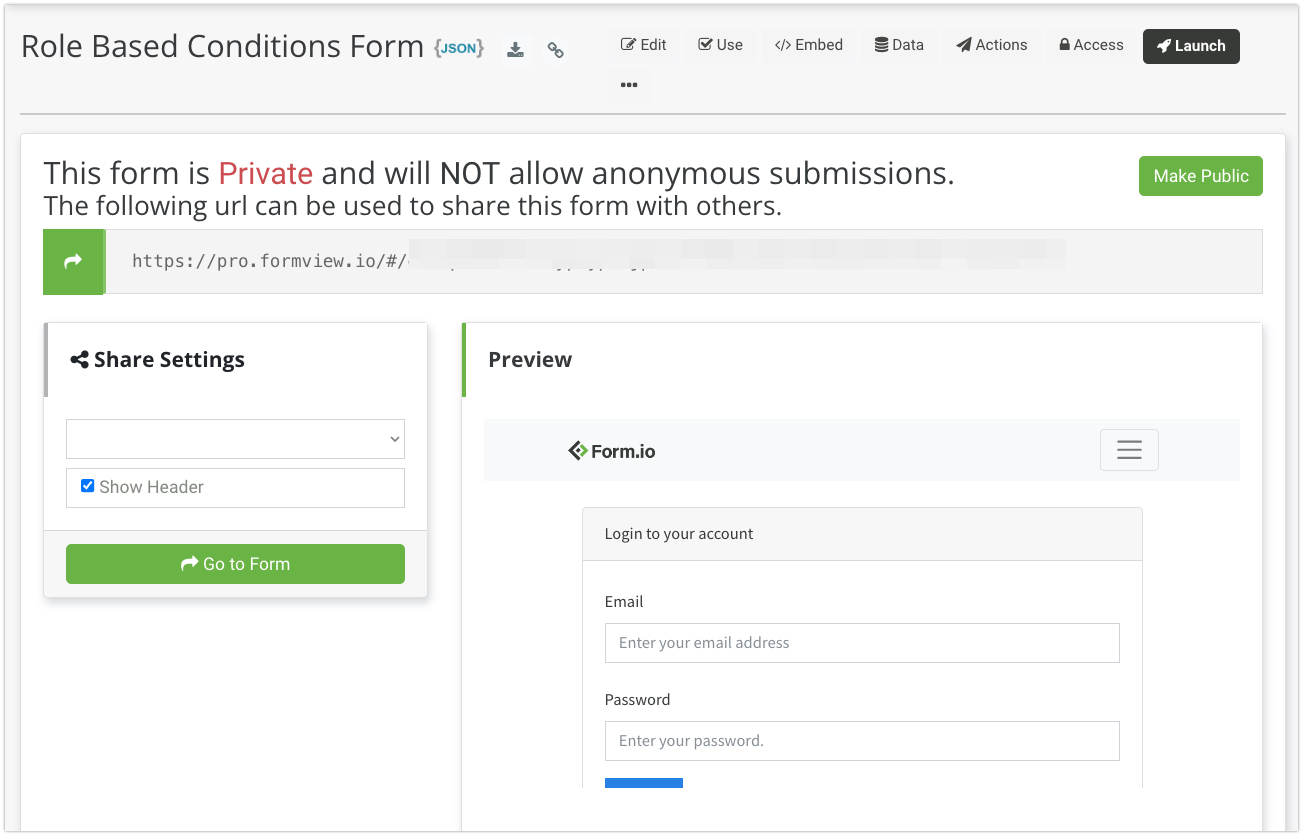Open the Access tab

pyautogui.click(x=1090, y=45)
